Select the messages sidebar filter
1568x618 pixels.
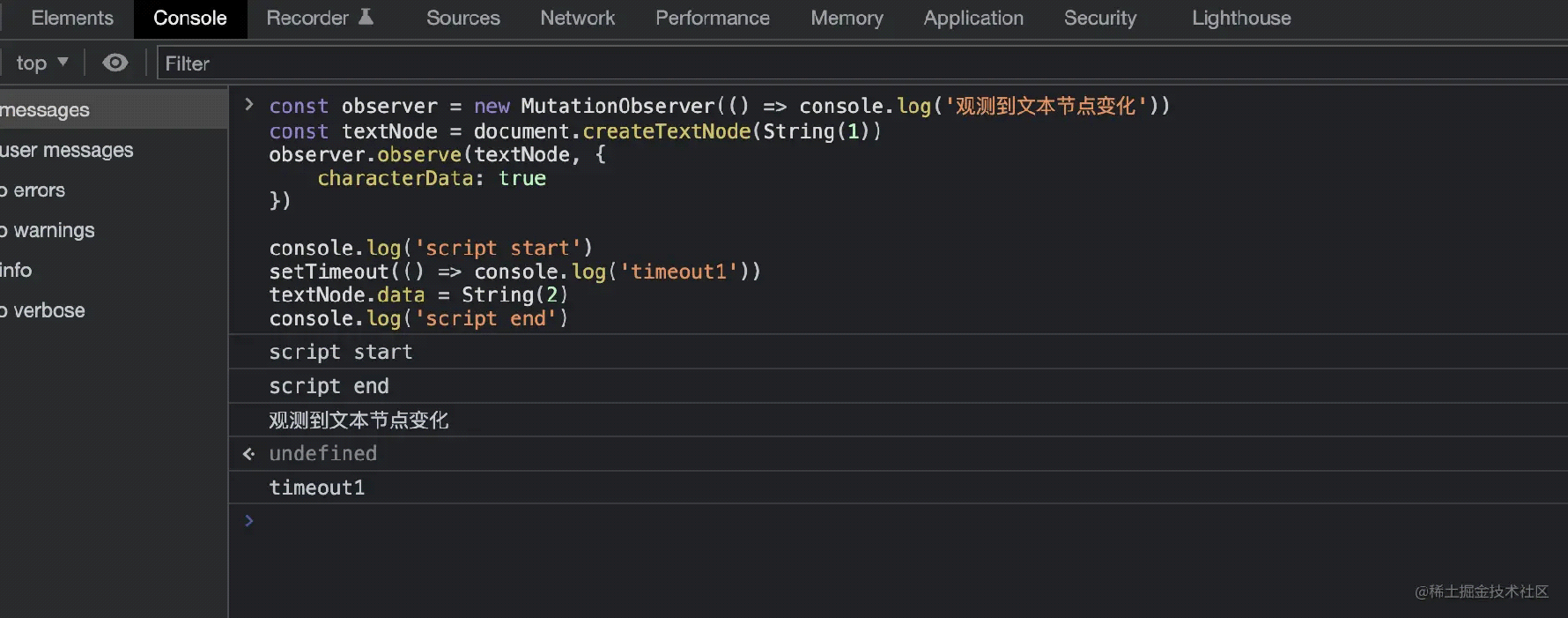pyautogui.click(x=46, y=110)
